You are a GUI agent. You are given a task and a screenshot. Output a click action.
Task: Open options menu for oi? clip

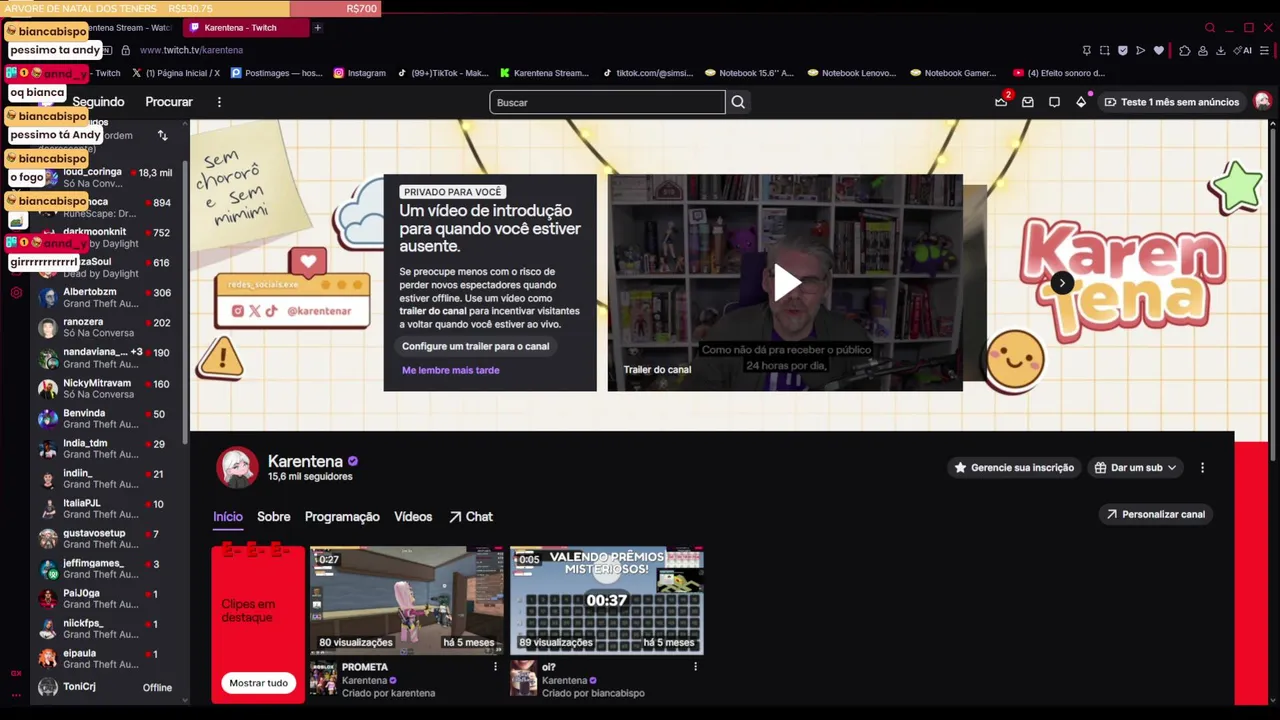tap(695, 667)
